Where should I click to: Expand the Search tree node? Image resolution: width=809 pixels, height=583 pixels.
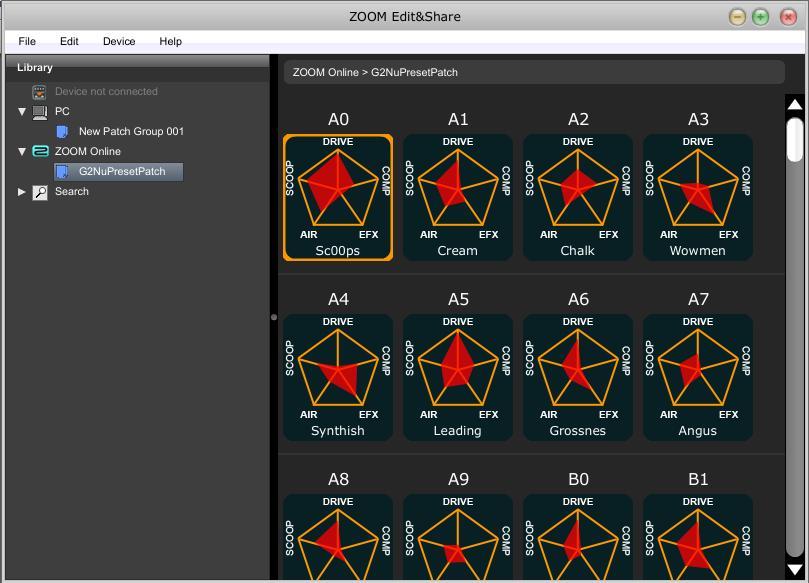[x=22, y=192]
